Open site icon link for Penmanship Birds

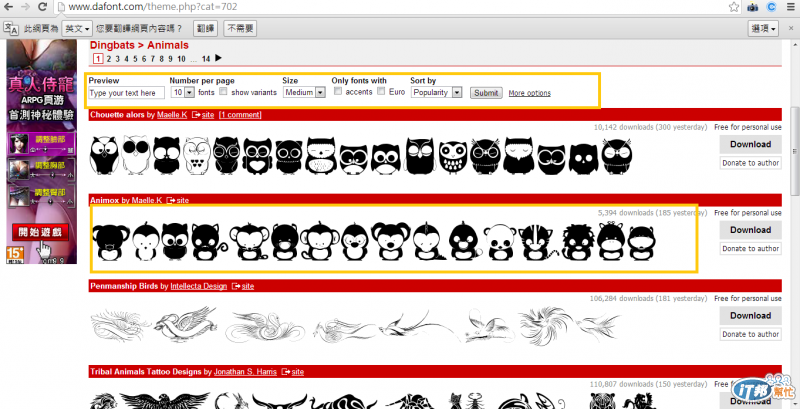tap(236, 286)
